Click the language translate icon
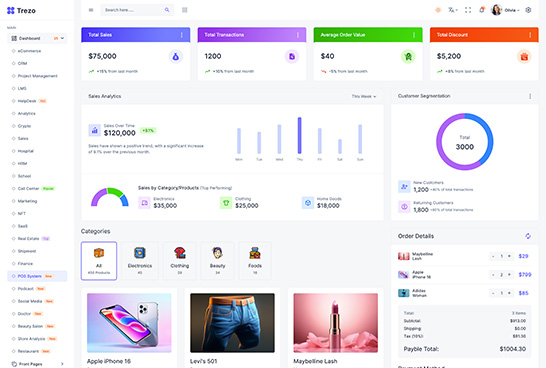The width and height of the screenshot is (546, 368). [x=452, y=10]
